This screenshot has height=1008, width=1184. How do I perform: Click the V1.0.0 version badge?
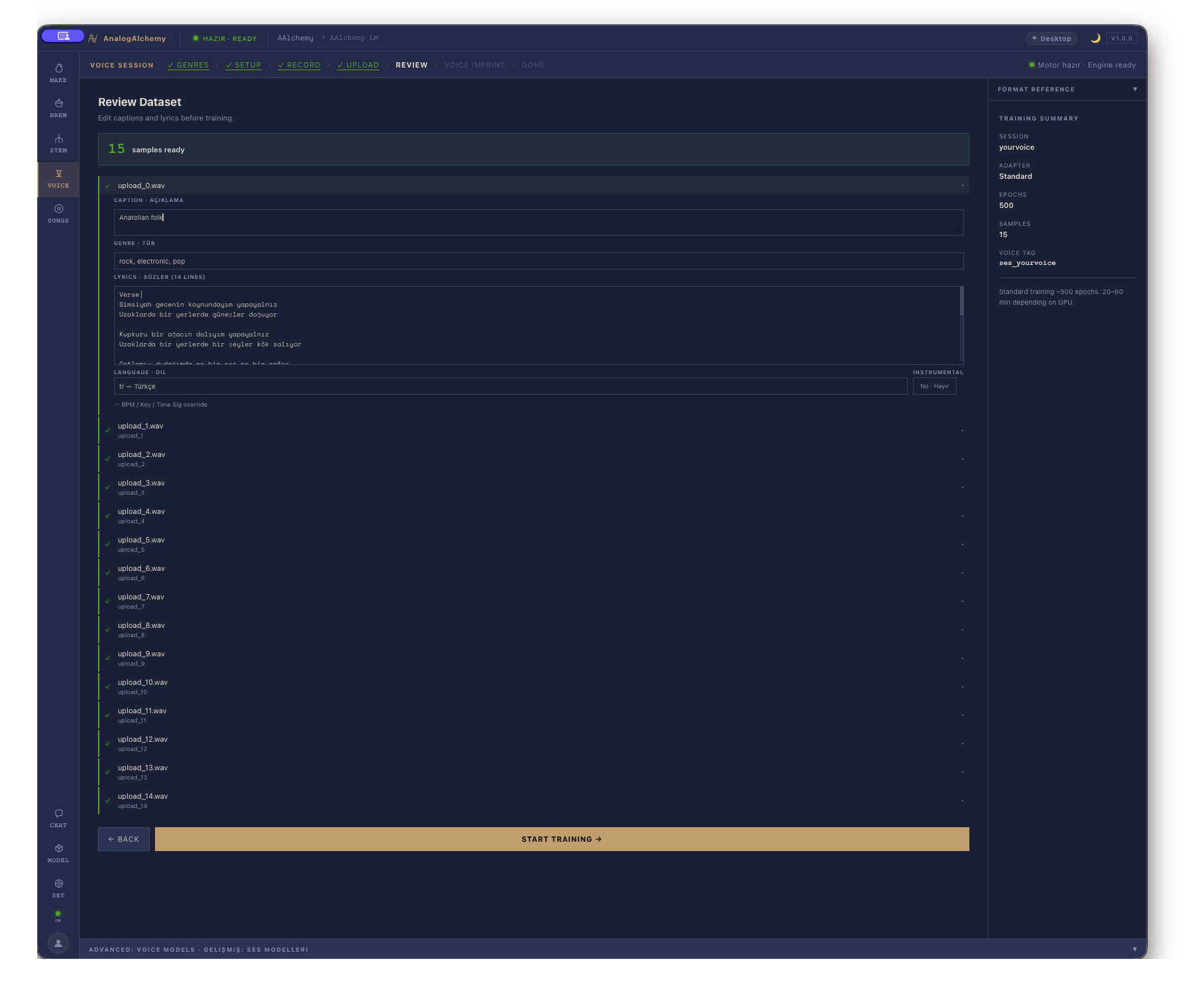pos(1122,38)
